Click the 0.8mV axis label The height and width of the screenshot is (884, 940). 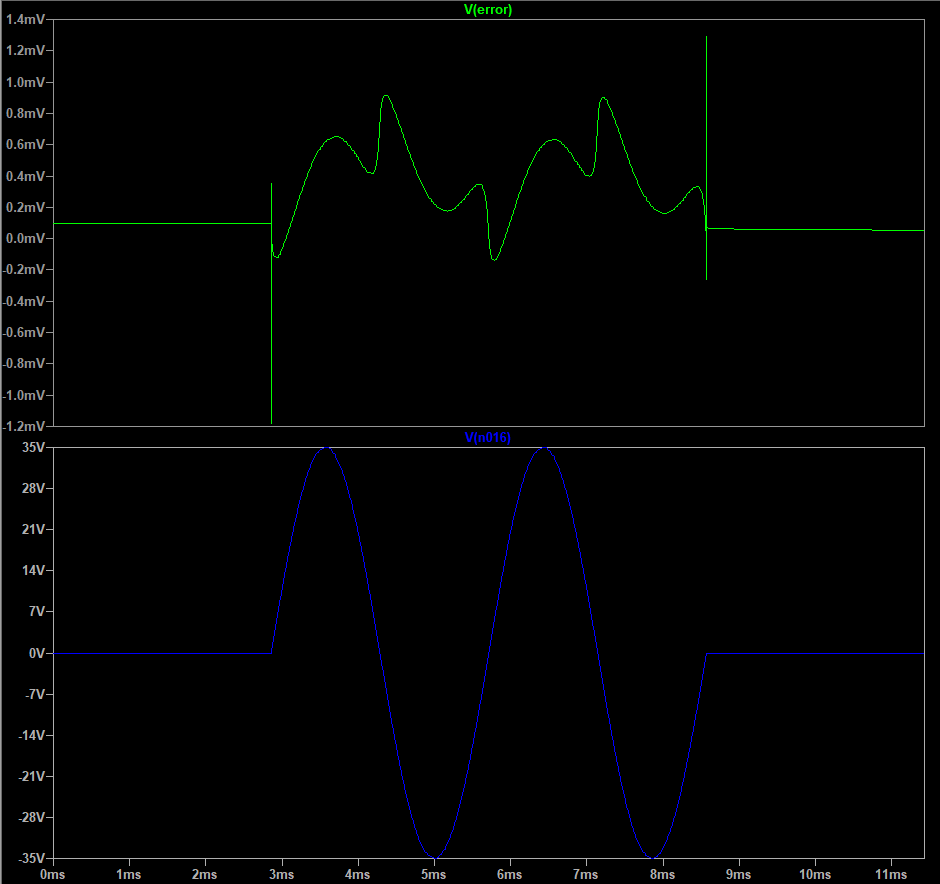pyautogui.click(x=25, y=113)
